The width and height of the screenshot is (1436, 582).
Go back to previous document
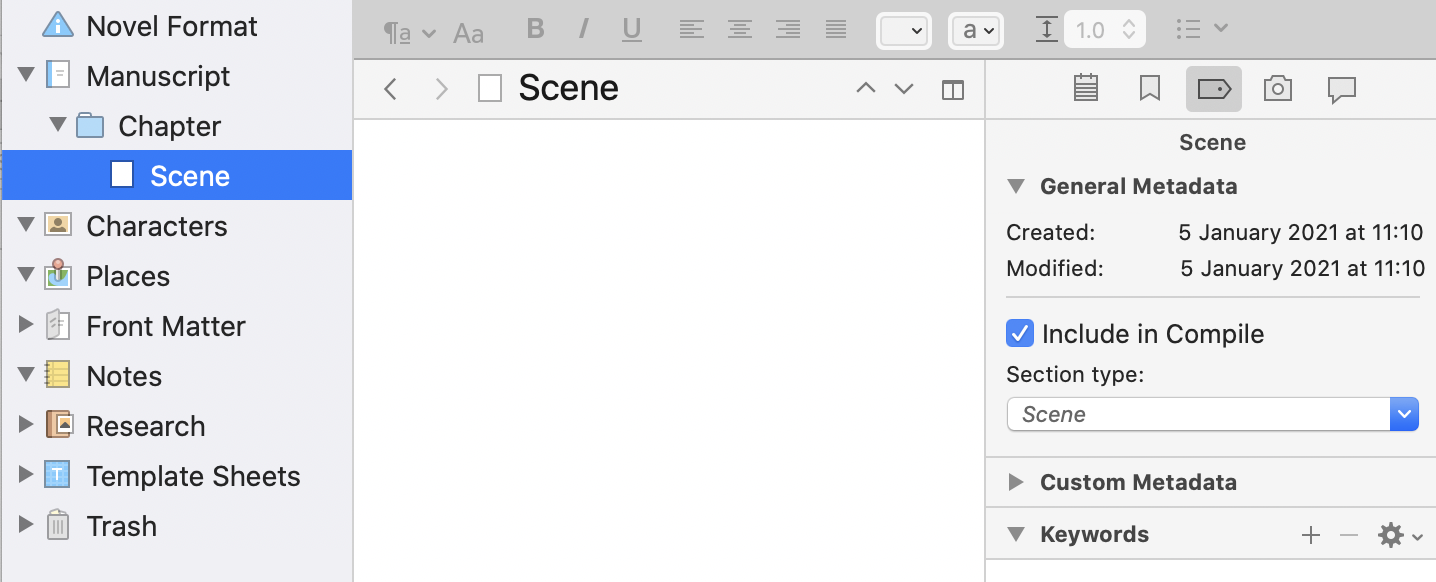click(x=391, y=90)
